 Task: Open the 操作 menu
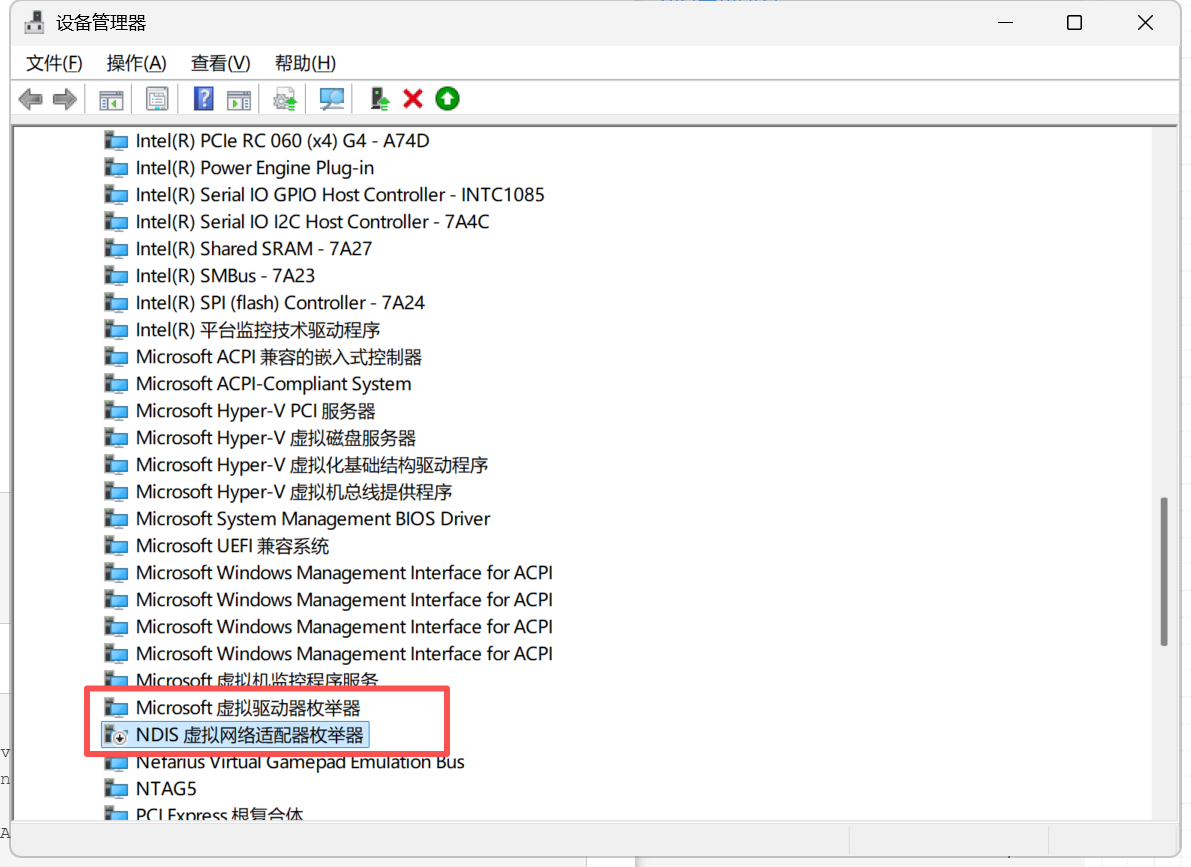click(136, 63)
